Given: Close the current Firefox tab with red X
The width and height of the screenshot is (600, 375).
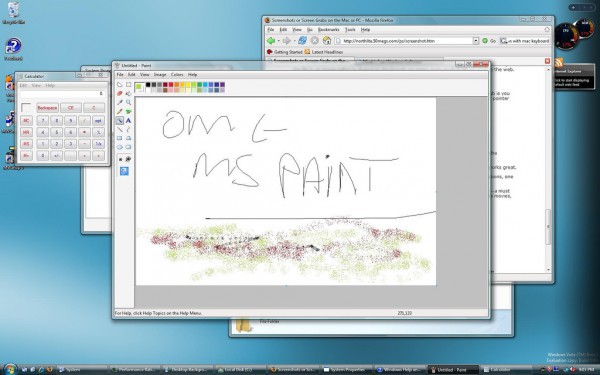Looking at the screenshot, I should (x=547, y=61).
